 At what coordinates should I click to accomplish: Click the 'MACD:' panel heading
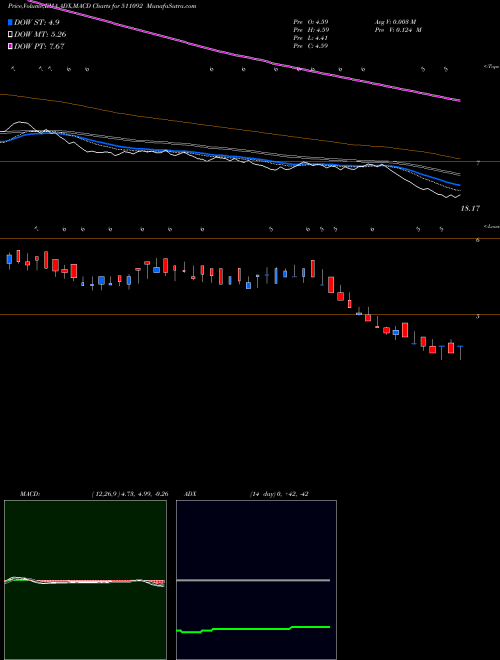(x=29, y=494)
